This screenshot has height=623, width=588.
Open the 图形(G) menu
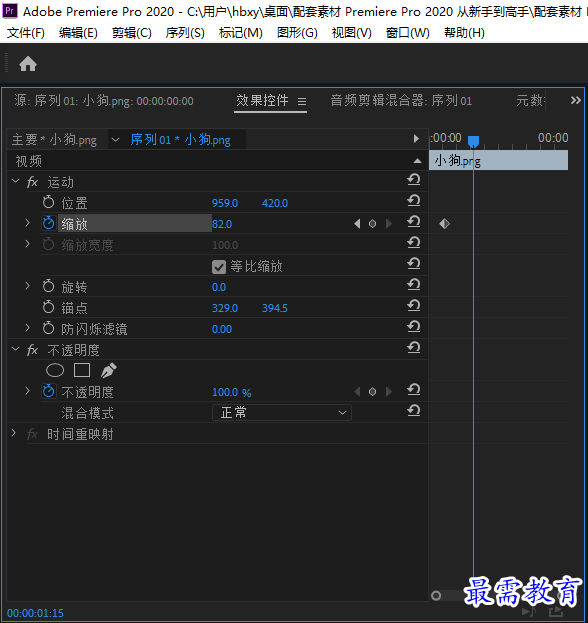click(x=297, y=33)
